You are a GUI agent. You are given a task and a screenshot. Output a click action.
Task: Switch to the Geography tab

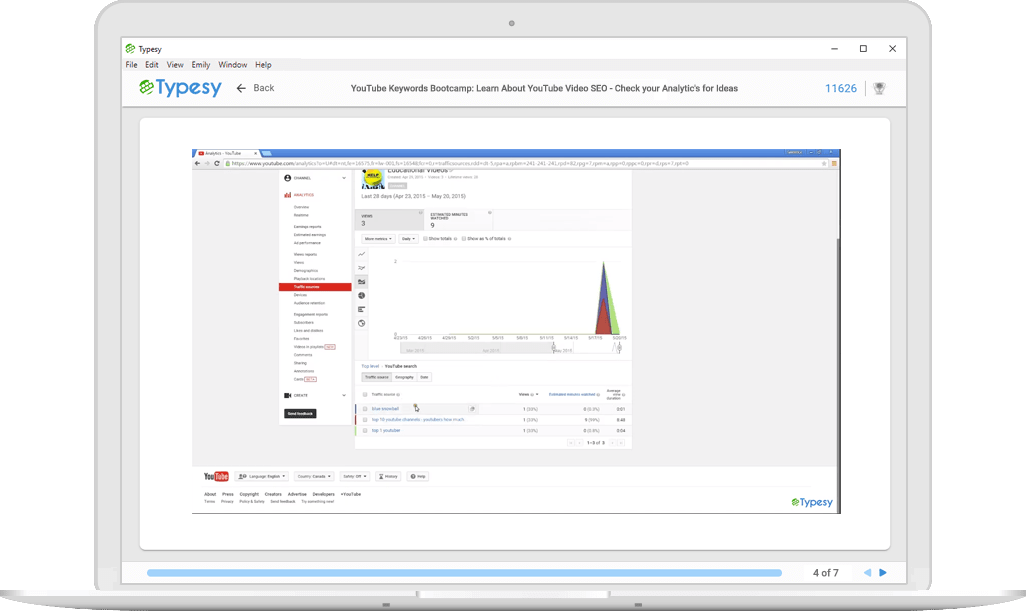(x=404, y=377)
